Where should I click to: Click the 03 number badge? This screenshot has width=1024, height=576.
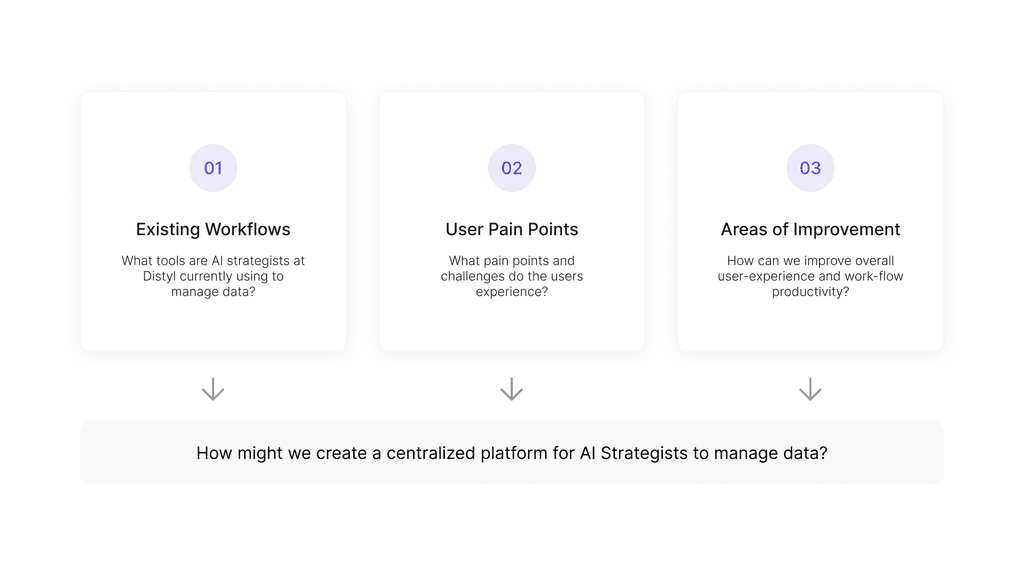click(x=810, y=168)
